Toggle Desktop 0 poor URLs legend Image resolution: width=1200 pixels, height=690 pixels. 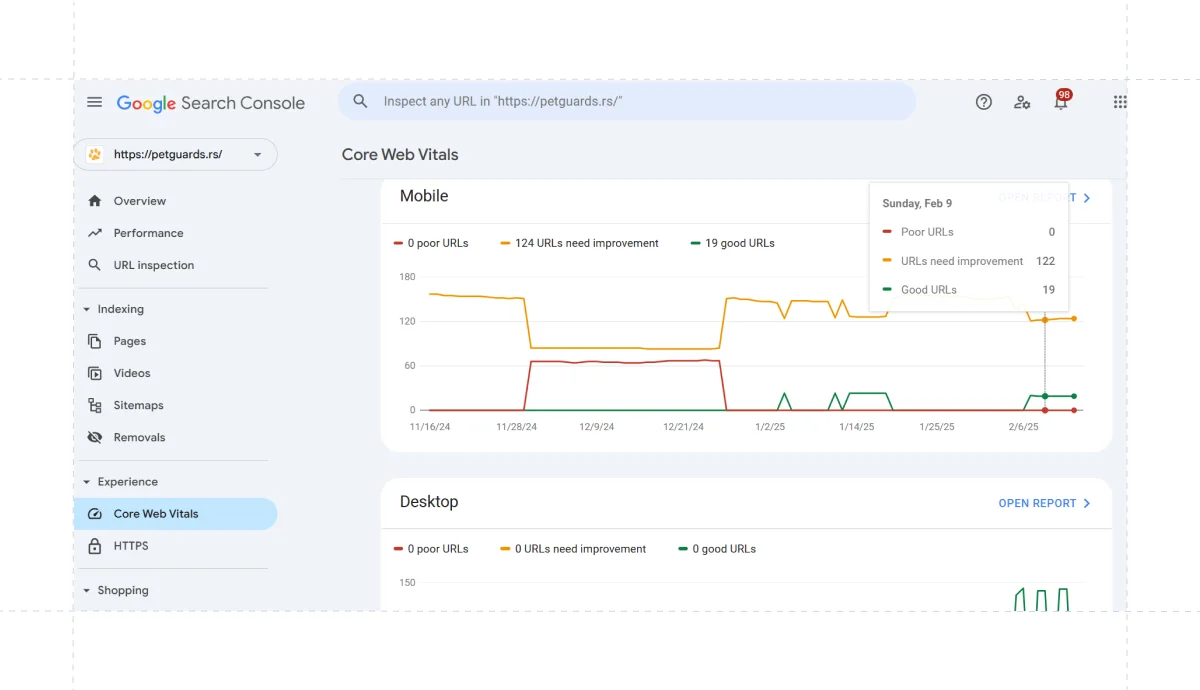click(x=430, y=549)
